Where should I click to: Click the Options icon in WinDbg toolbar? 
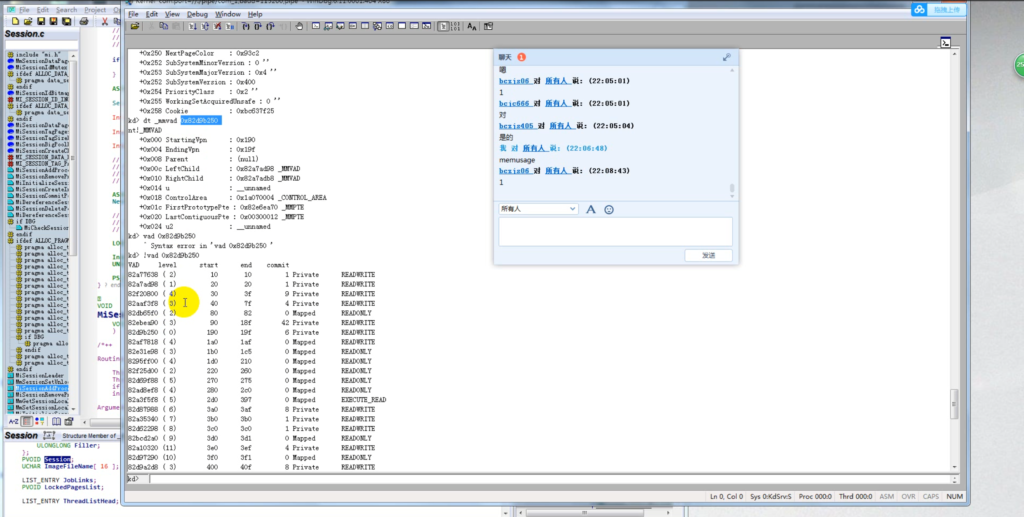coord(488,26)
